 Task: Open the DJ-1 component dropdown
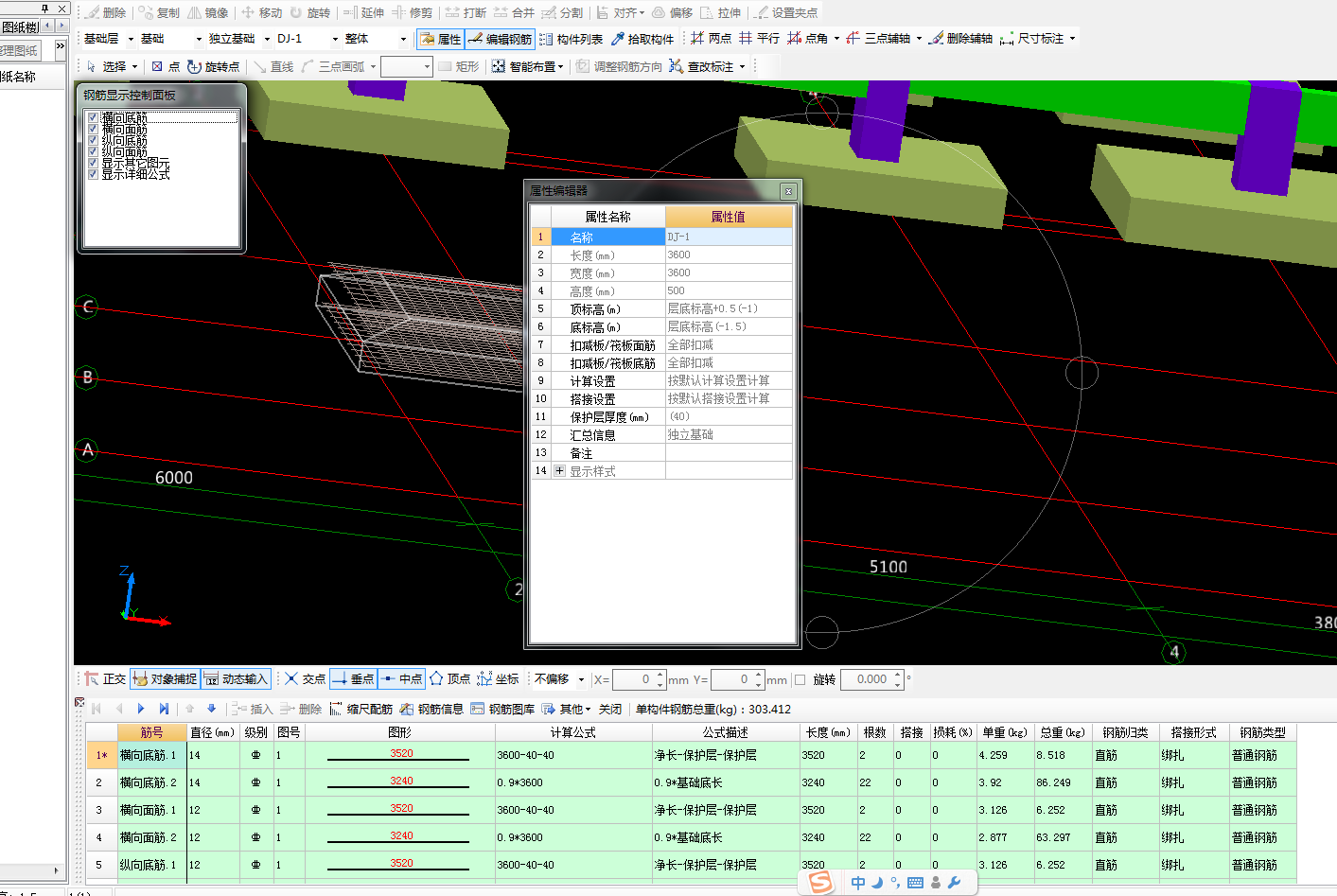click(335, 39)
